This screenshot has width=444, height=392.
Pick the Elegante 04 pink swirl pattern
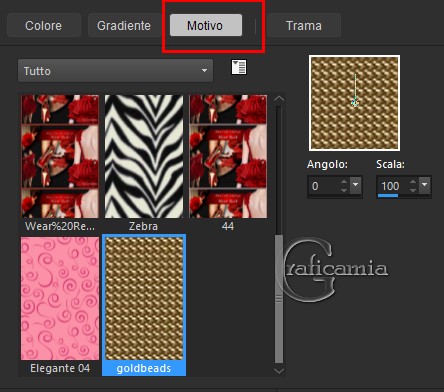[x=60, y=298]
